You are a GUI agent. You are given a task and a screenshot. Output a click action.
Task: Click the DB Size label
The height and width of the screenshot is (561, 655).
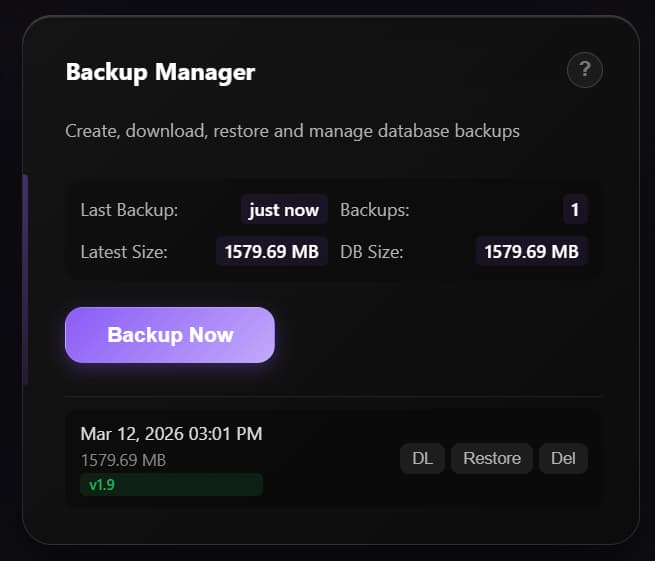point(372,252)
